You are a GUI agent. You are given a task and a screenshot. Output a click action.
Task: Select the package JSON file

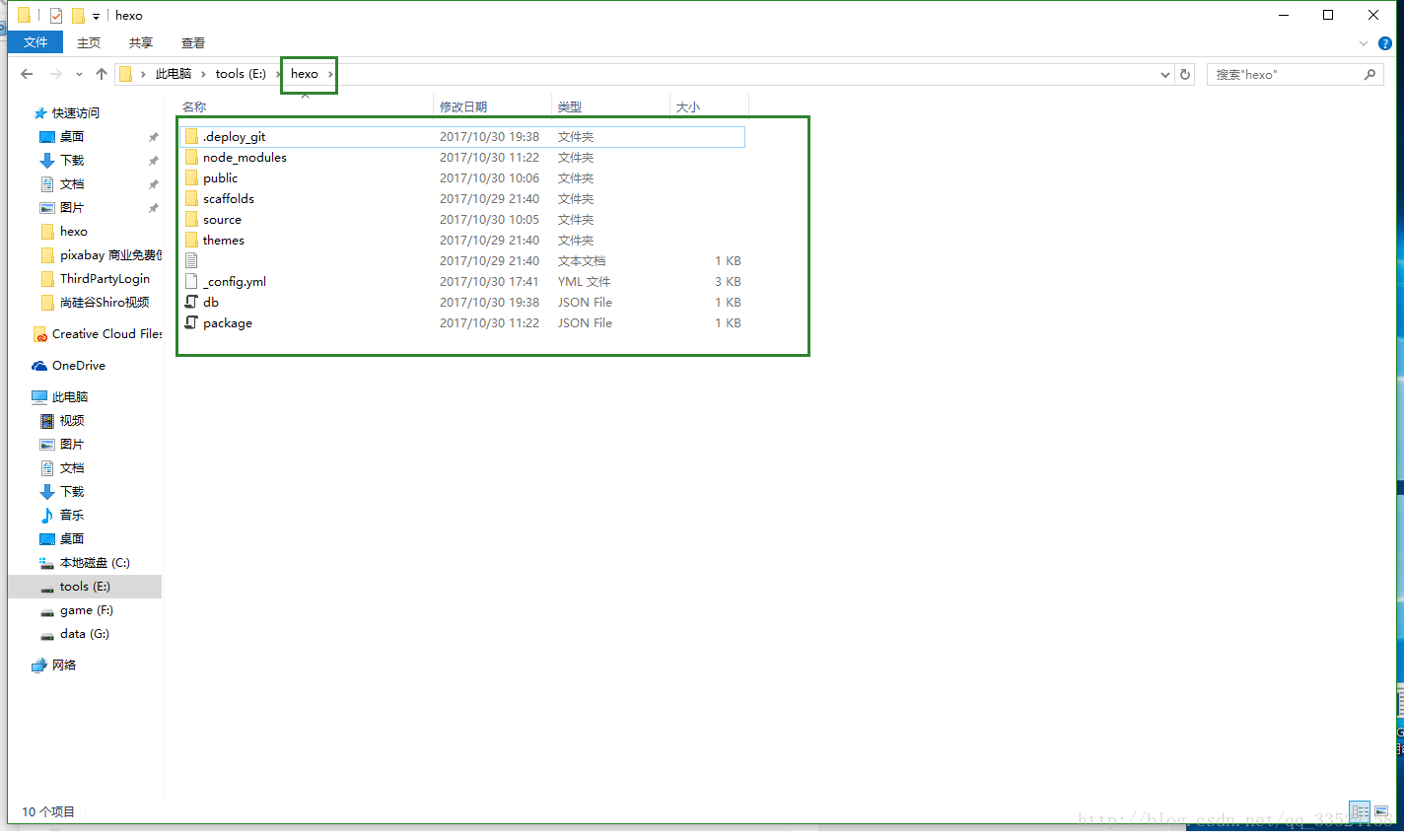[x=462, y=323]
